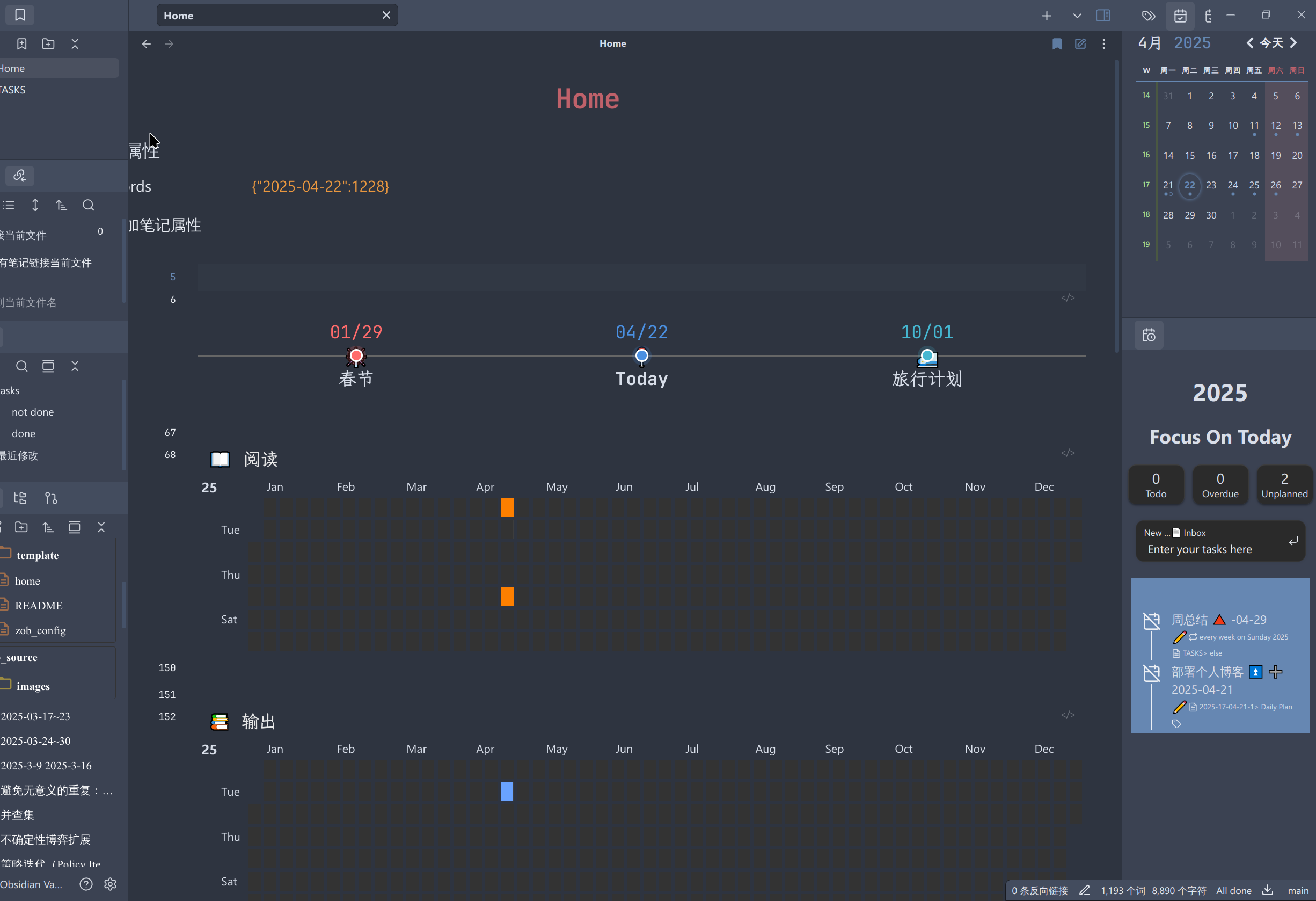This screenshot has width=1316, height=901.
Task: Select April 25 in the calendar
Action: pyautogui.click(x=1254, y=185)
